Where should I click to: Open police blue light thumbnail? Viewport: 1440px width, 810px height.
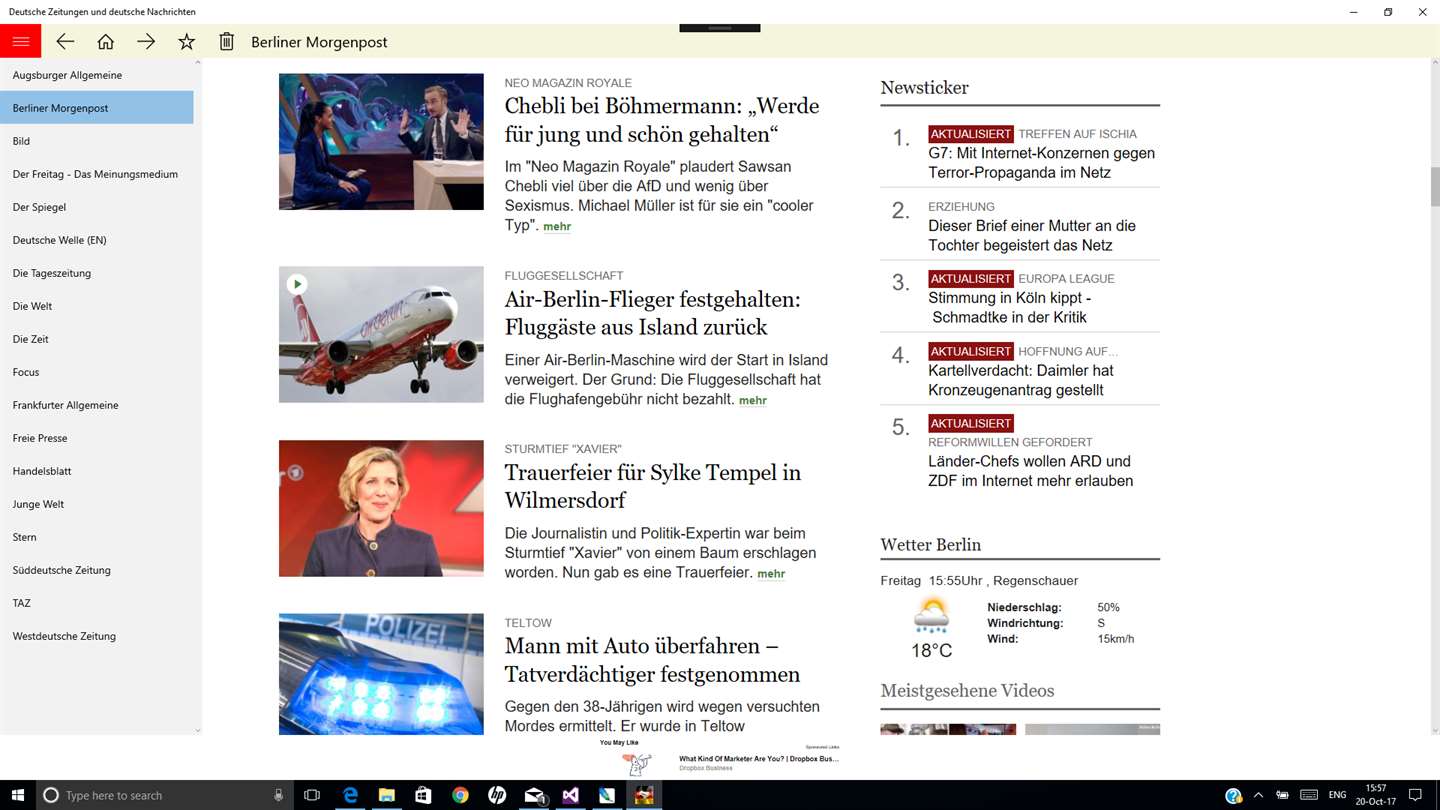point(381,674)
